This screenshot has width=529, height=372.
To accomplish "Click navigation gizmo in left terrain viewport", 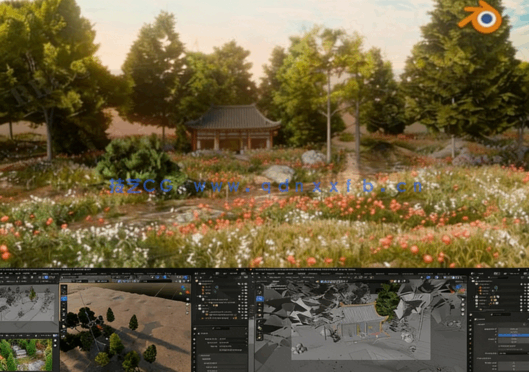I will (184, 290).
